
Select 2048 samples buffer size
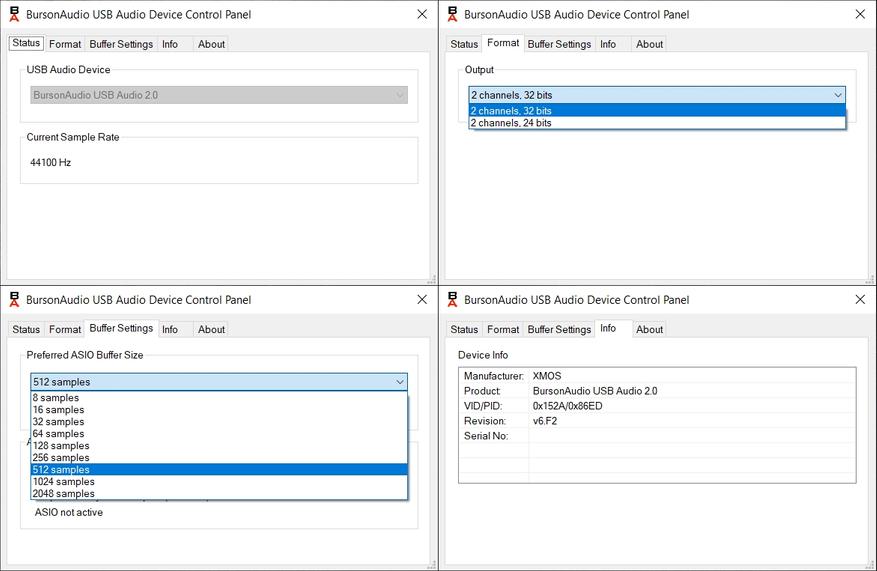219,494
